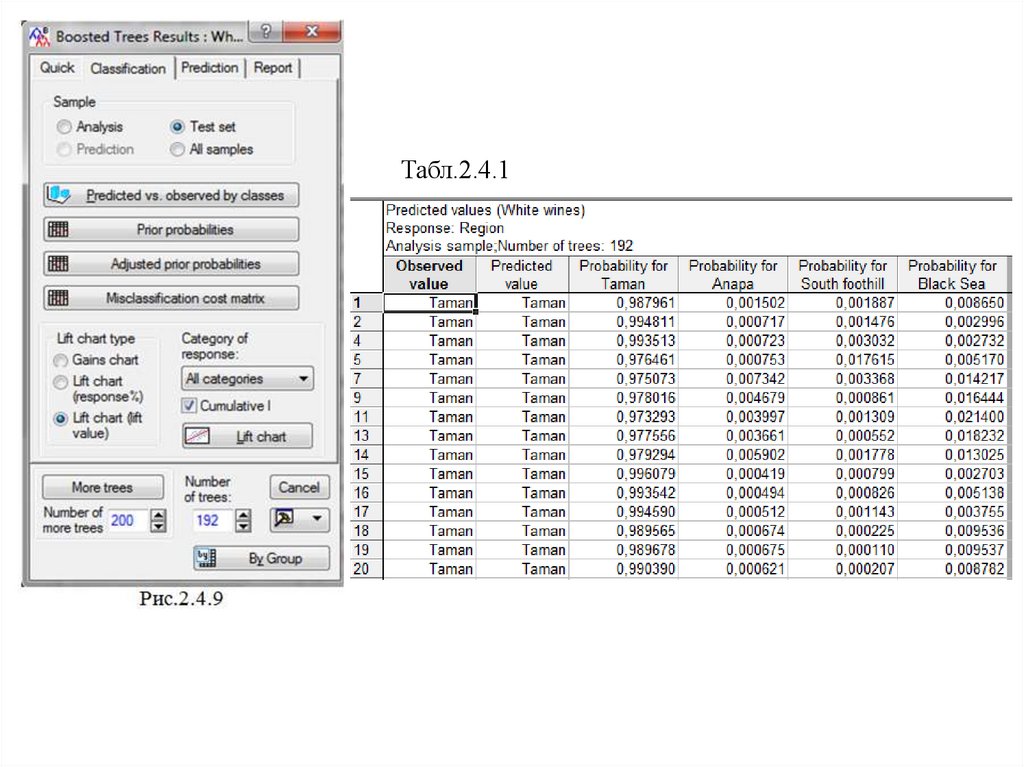Open the All categories dropdown

(x=248, y=379)
